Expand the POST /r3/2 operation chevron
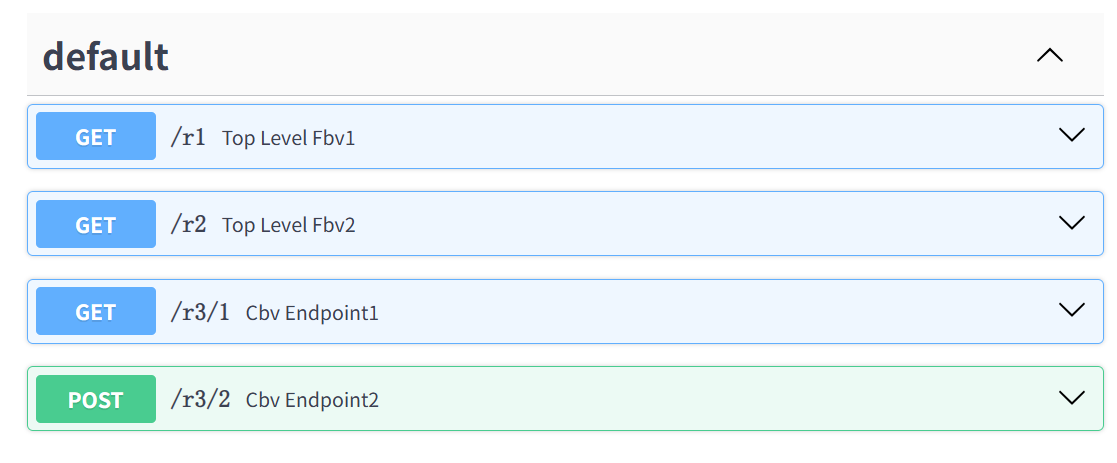The width and height of the screenshot is (1117, 463). tap(1071, 398)
